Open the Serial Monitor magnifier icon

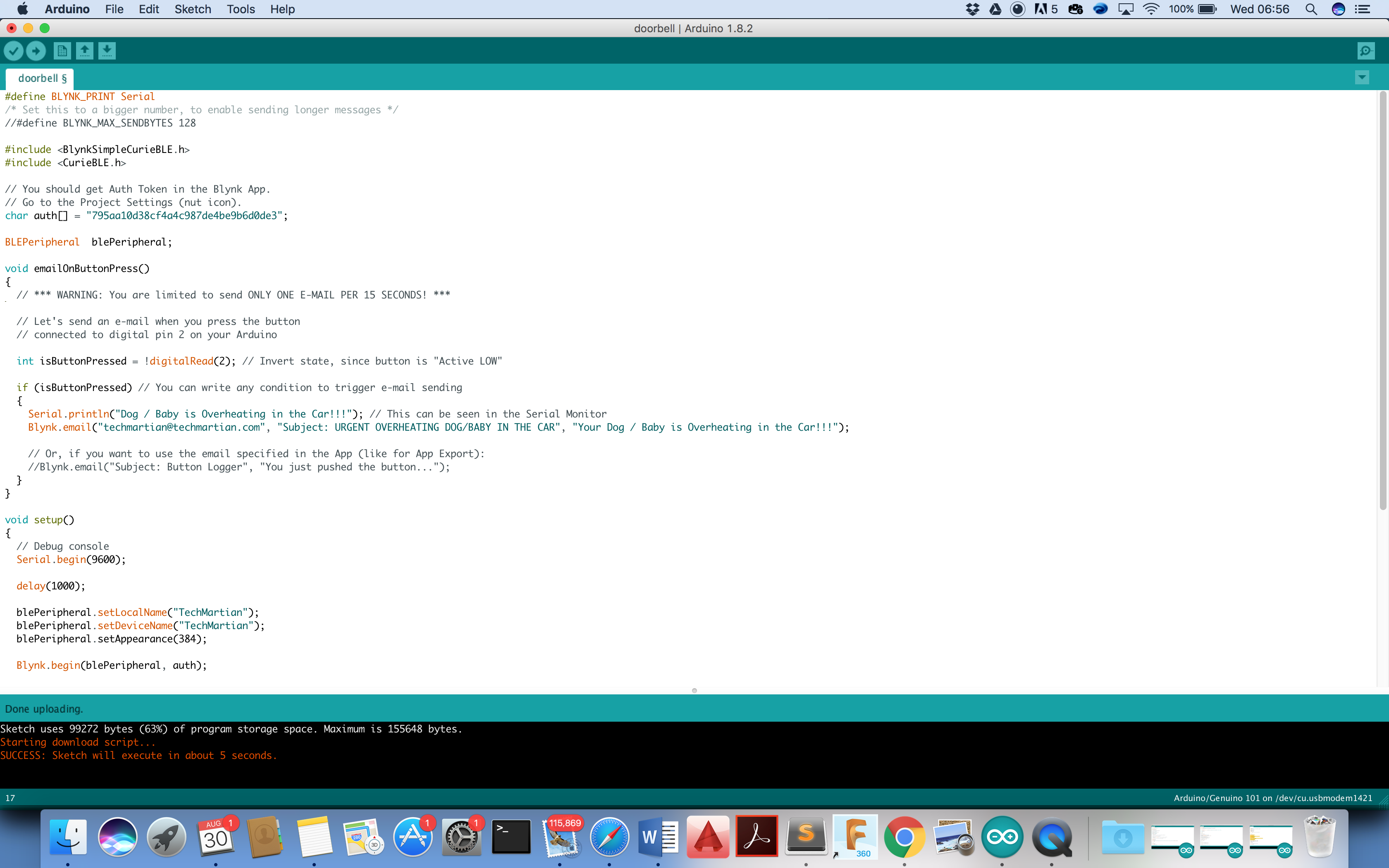coord(1367,51)
